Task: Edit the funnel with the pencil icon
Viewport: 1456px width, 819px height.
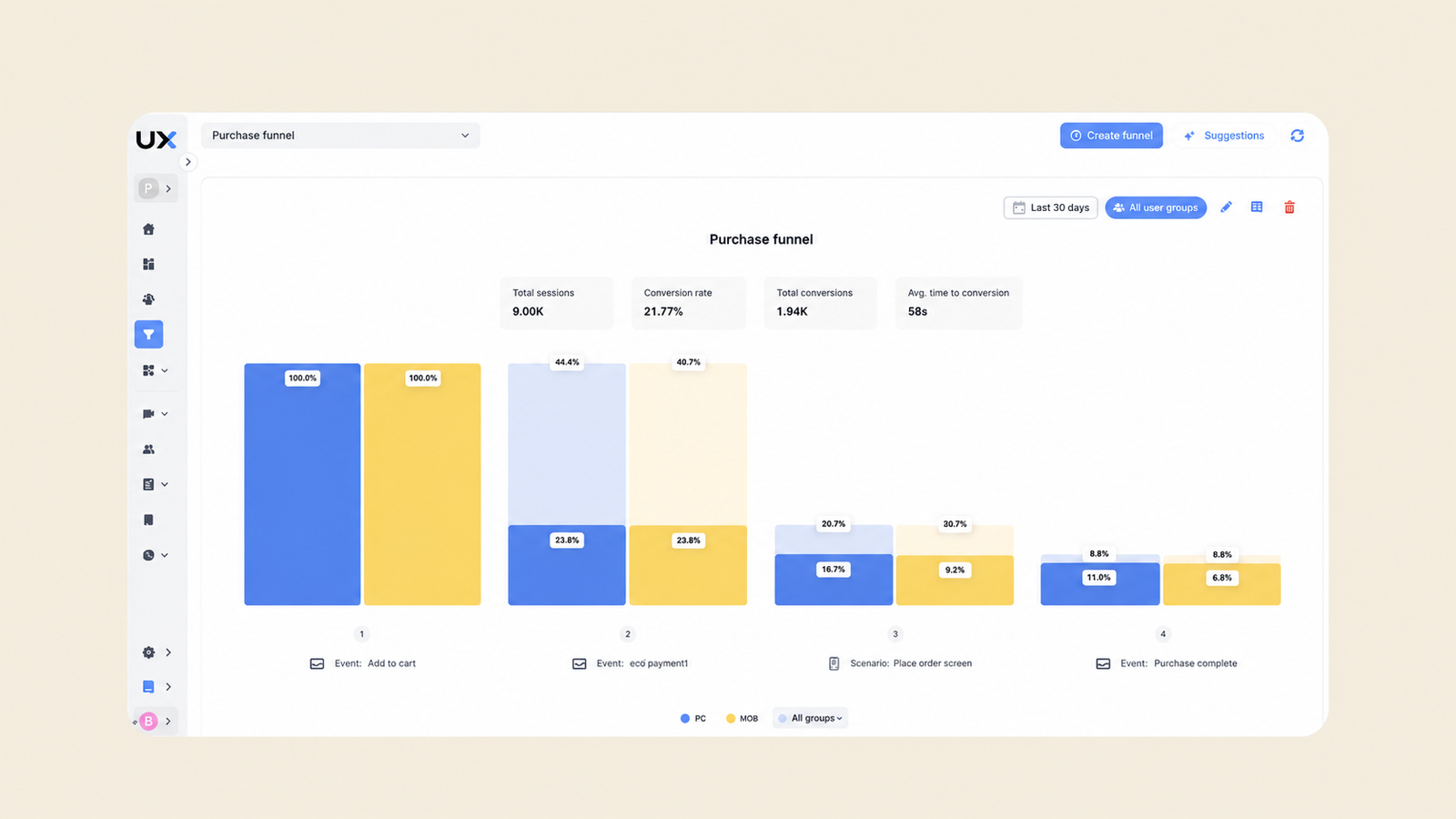Action: click(x=1227, y=207)
